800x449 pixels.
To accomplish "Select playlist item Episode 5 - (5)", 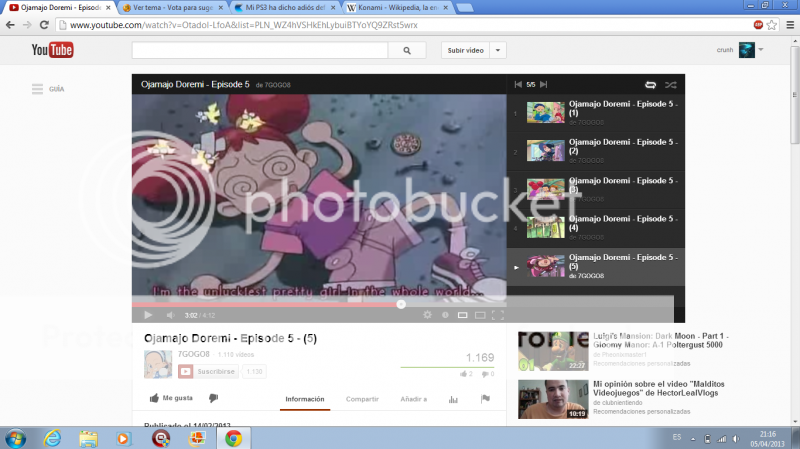I will coord(595,266).
